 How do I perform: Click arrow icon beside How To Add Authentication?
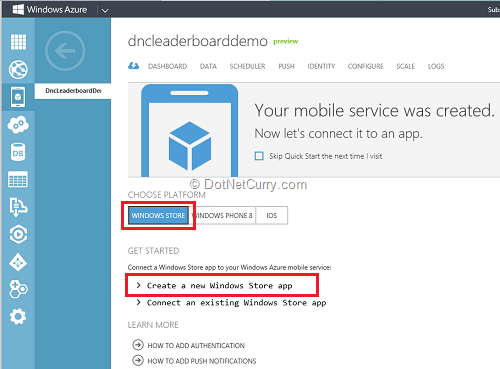coord(138,345)
